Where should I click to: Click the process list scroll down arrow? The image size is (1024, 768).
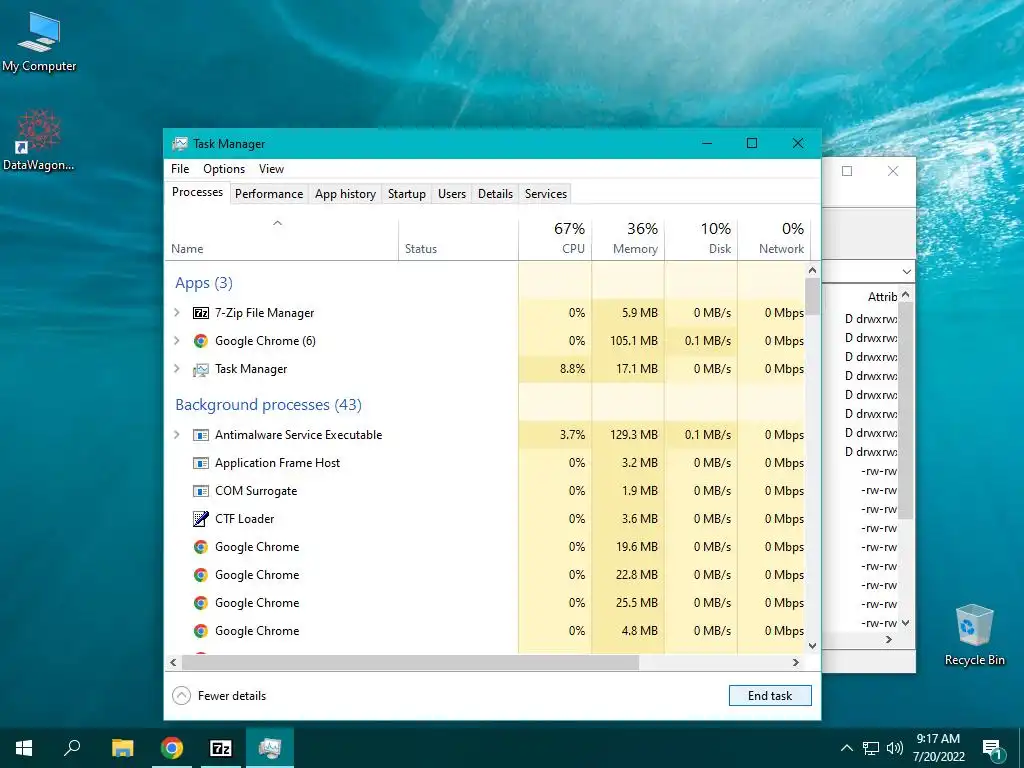coord(812,646)
